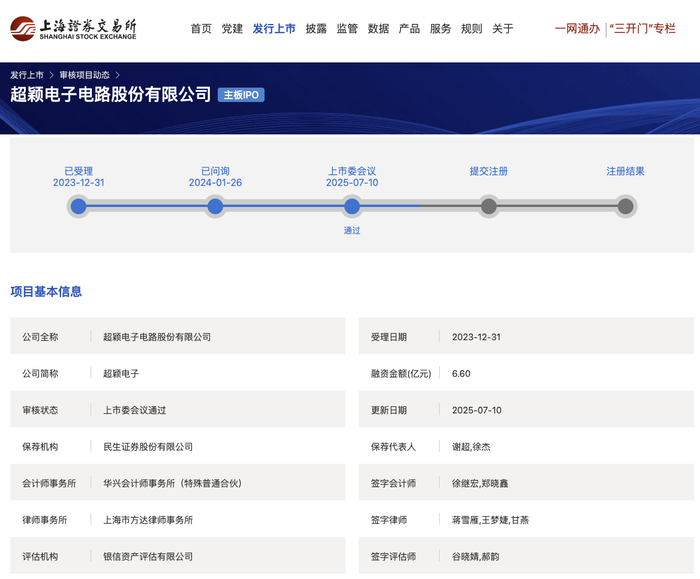Select the financing amount 6.60
This screenshot has width=700, height=579.
coord(461,374)
